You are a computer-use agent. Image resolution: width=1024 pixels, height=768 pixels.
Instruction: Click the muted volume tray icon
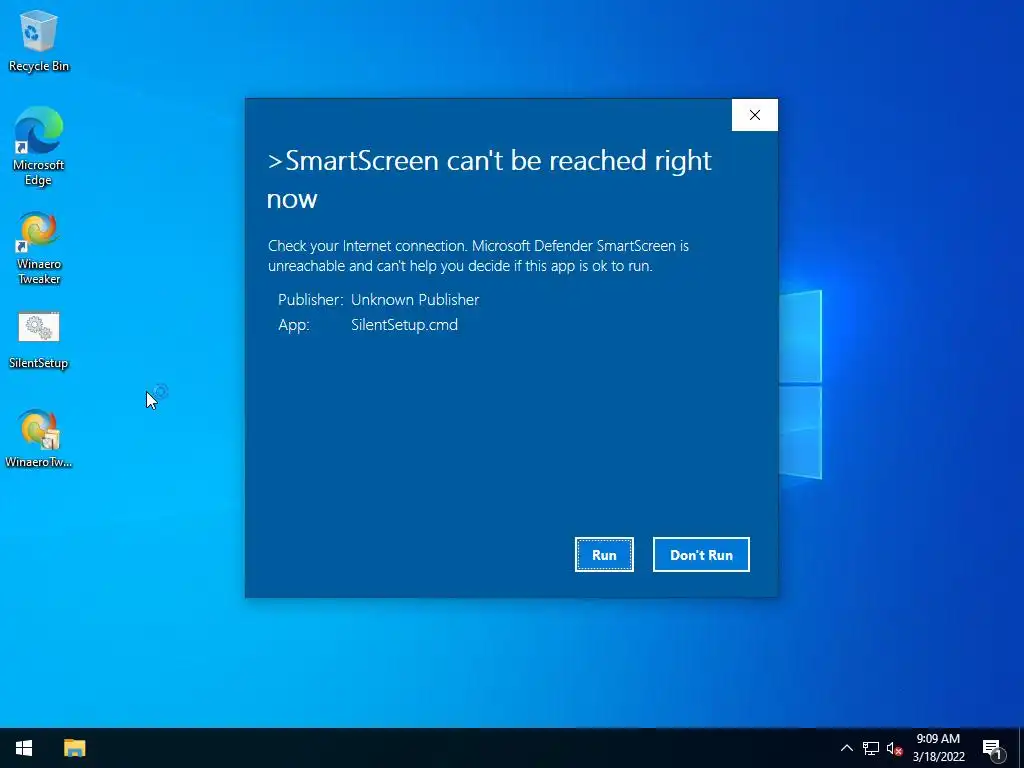click(894, 748)
